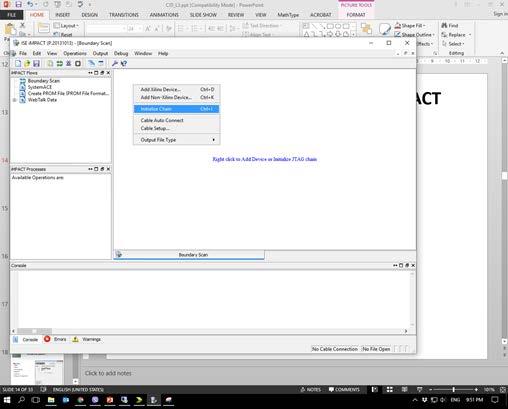
Task: Click the 'Click to add notes' field
Action: pyautogui.click(x=108, y=373)
